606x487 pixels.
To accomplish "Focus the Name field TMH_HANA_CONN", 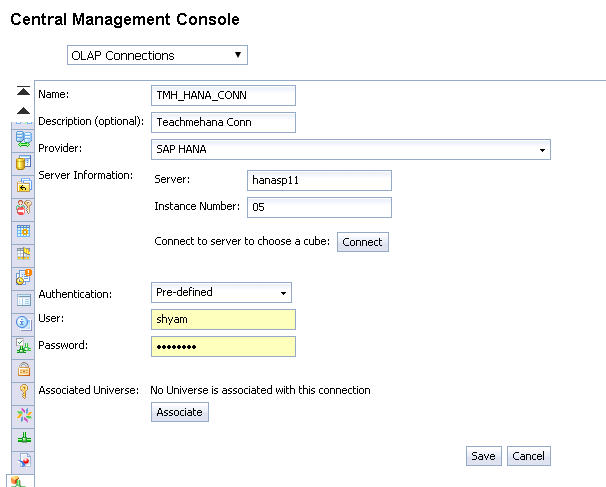I will pyautogui.click(x=223, y=95).
